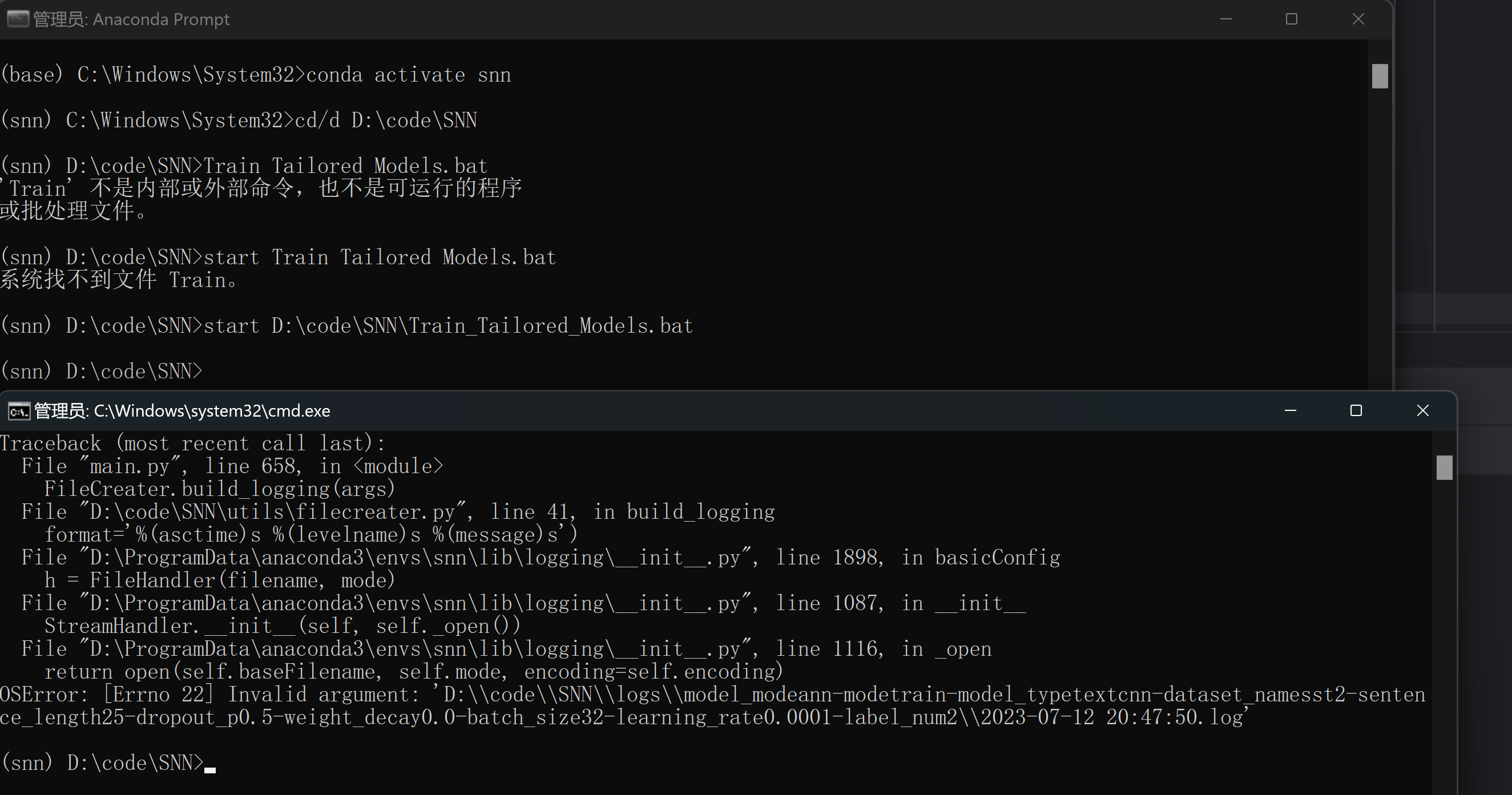Close the Anaconda Prompt window
The image size is (1512, 795).
pyautogui.click(x=1358, y=19)
